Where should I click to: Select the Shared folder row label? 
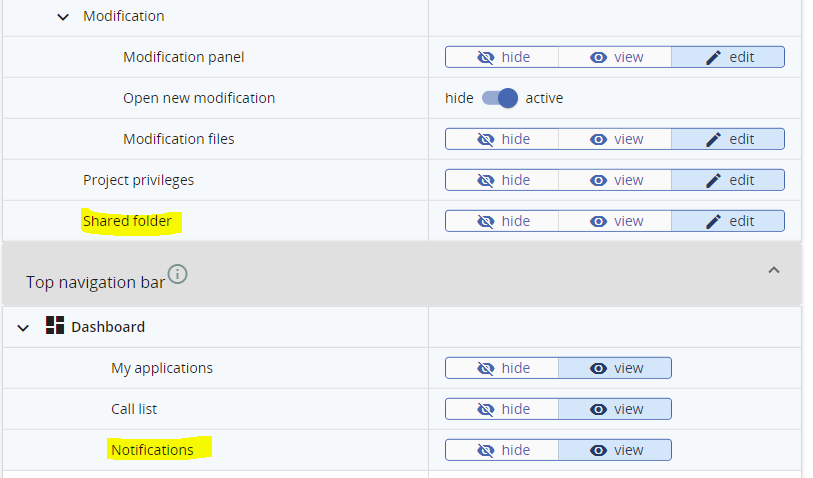pyautogui.click(x=127, y=221)
